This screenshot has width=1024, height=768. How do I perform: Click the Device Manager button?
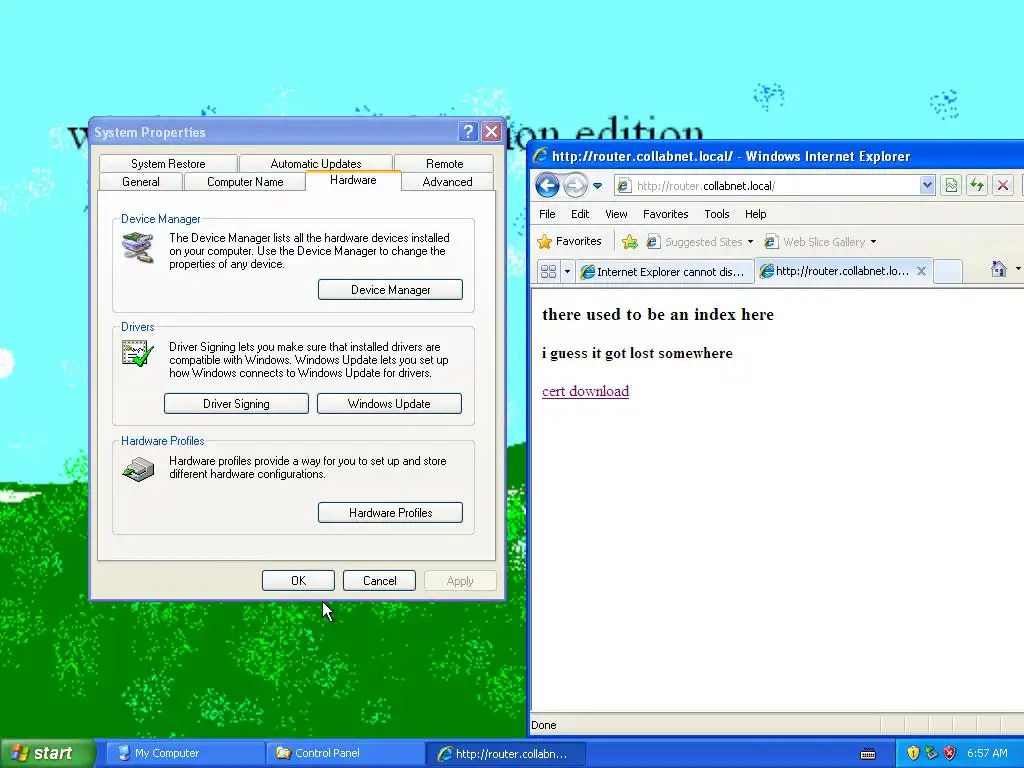(391, 290)
